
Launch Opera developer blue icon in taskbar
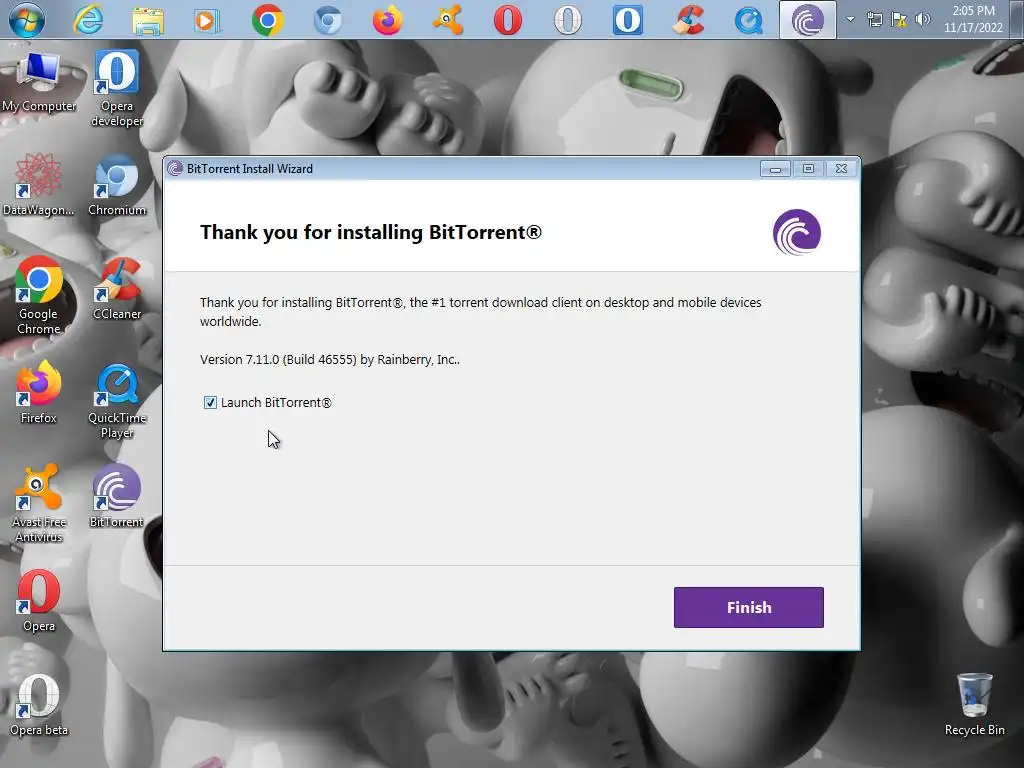click(628, 20)
